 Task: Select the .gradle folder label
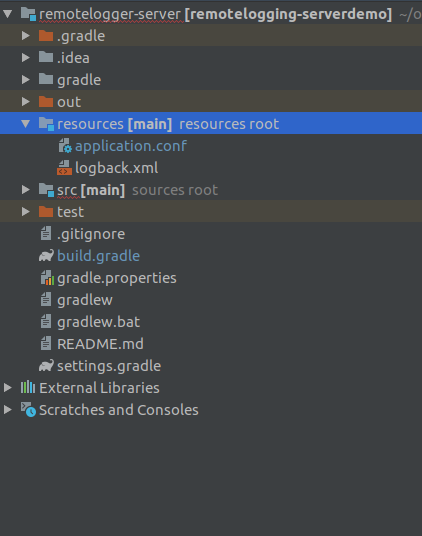81,36
